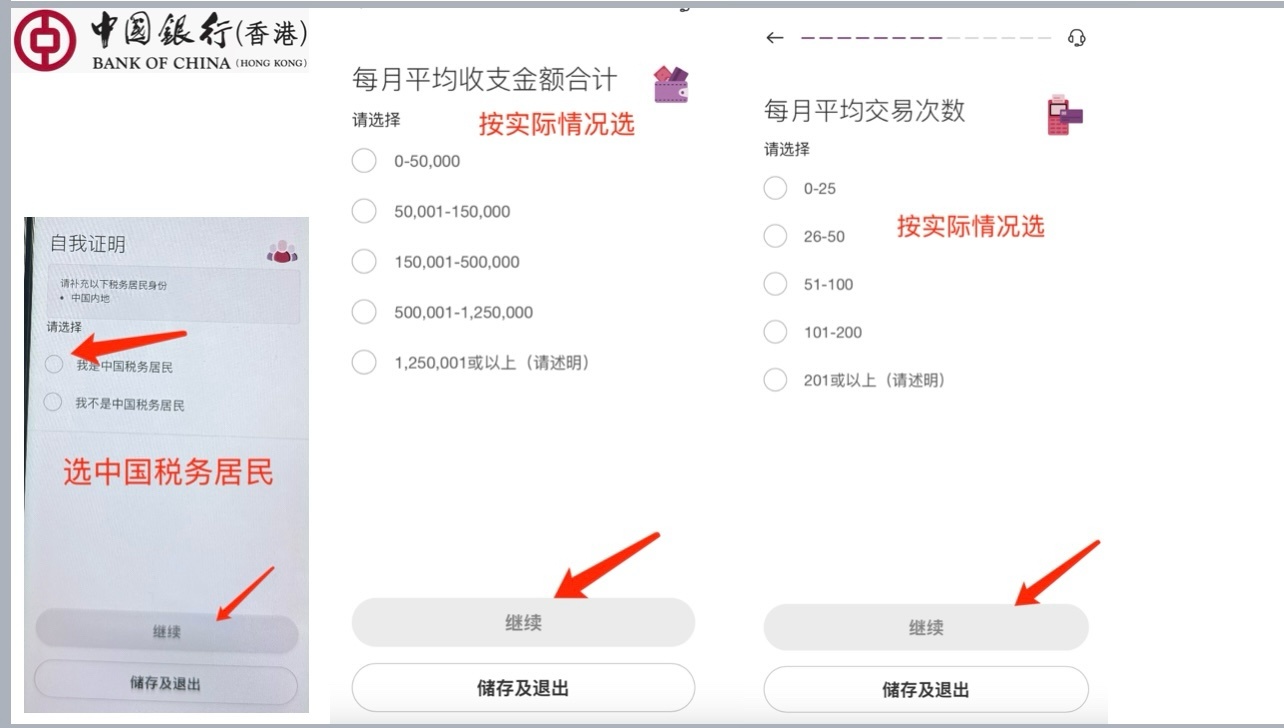Click the 中国内地 tax residency info box

[174, 293]
